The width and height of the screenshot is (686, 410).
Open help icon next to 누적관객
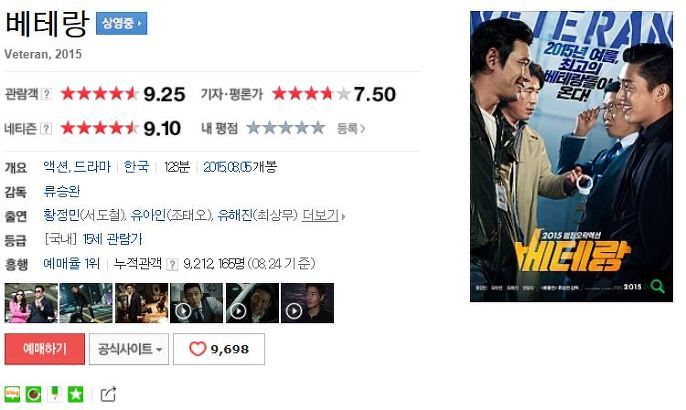pos(172,264)
